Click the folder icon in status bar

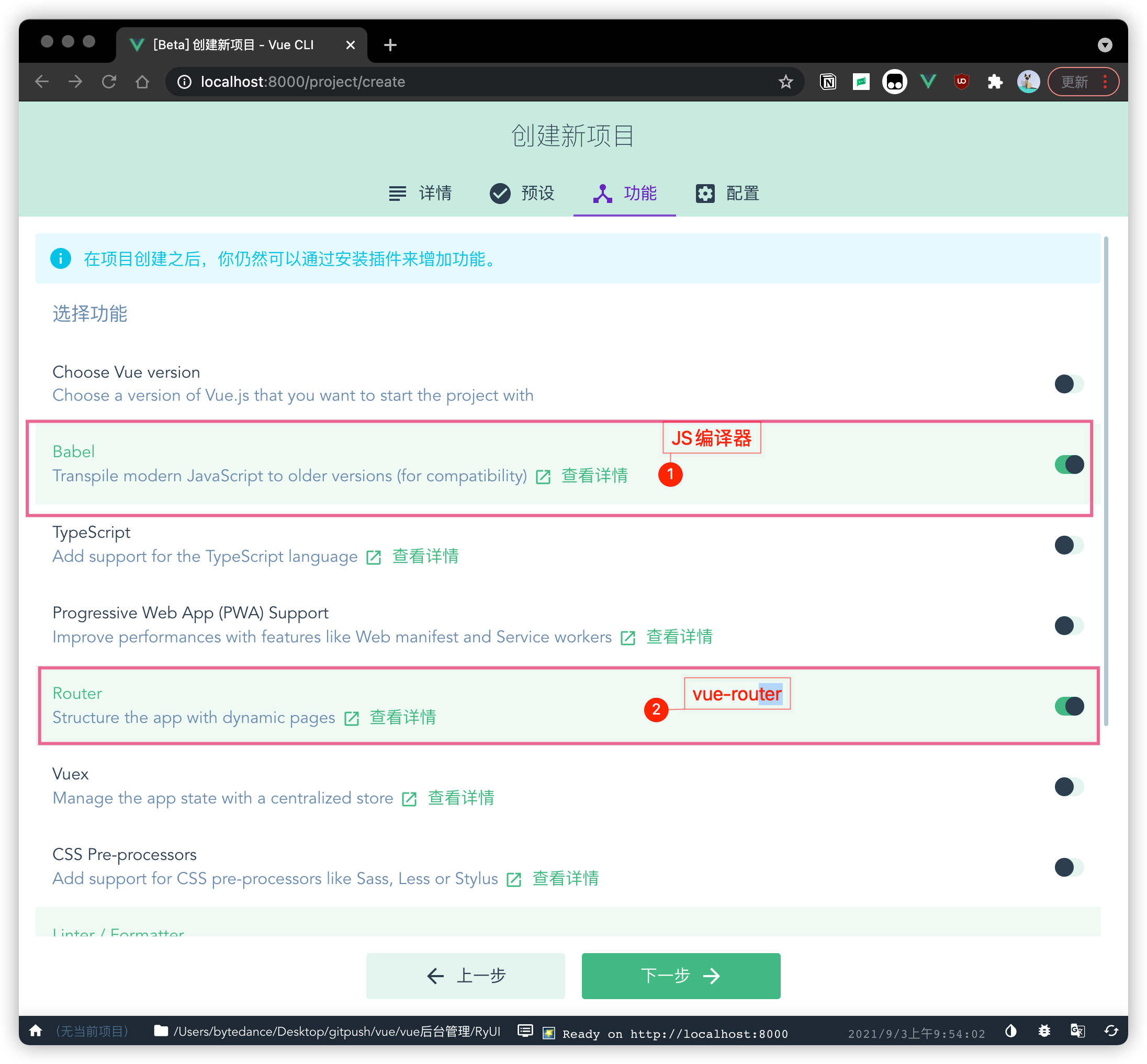pos(161,1031)
